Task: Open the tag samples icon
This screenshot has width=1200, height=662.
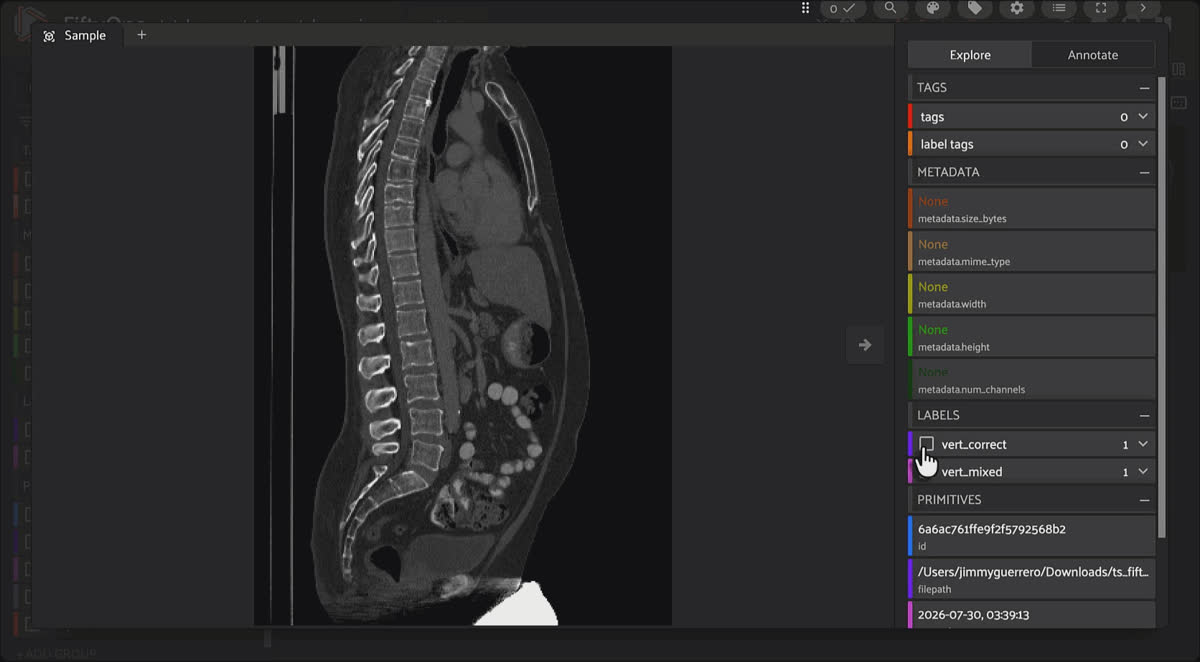Action: click(974, 8)
